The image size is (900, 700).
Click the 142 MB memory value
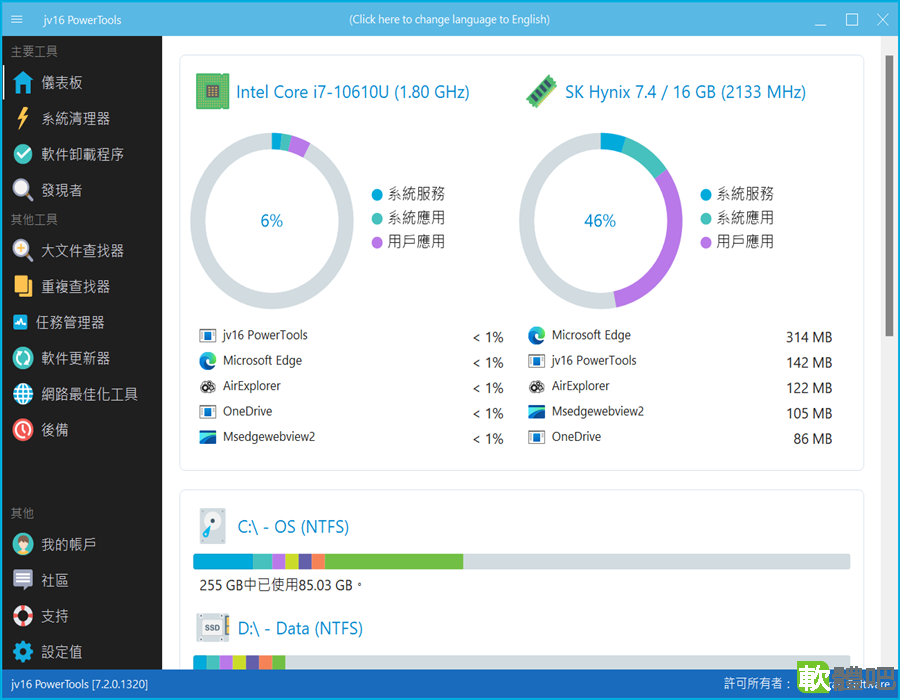[x=809, y=363]
